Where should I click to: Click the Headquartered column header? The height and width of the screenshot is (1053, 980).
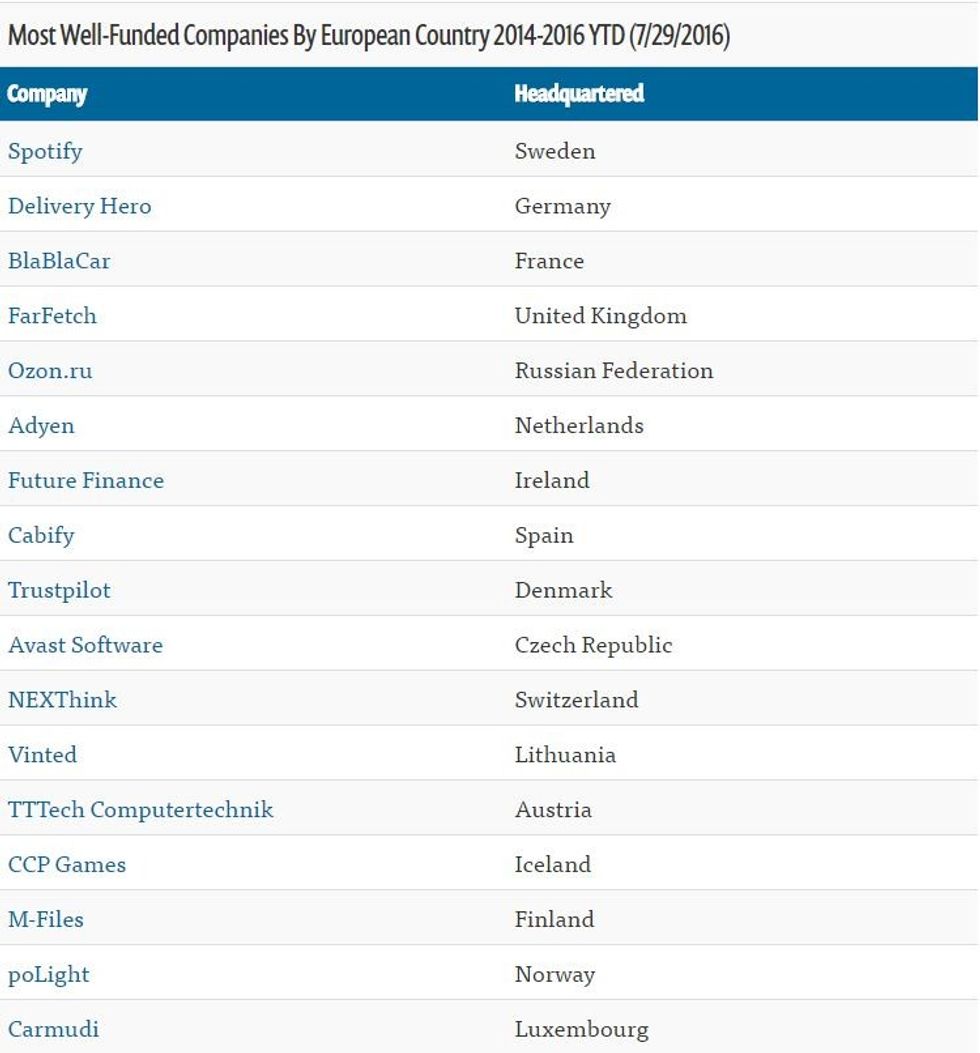tap(579, 94)
